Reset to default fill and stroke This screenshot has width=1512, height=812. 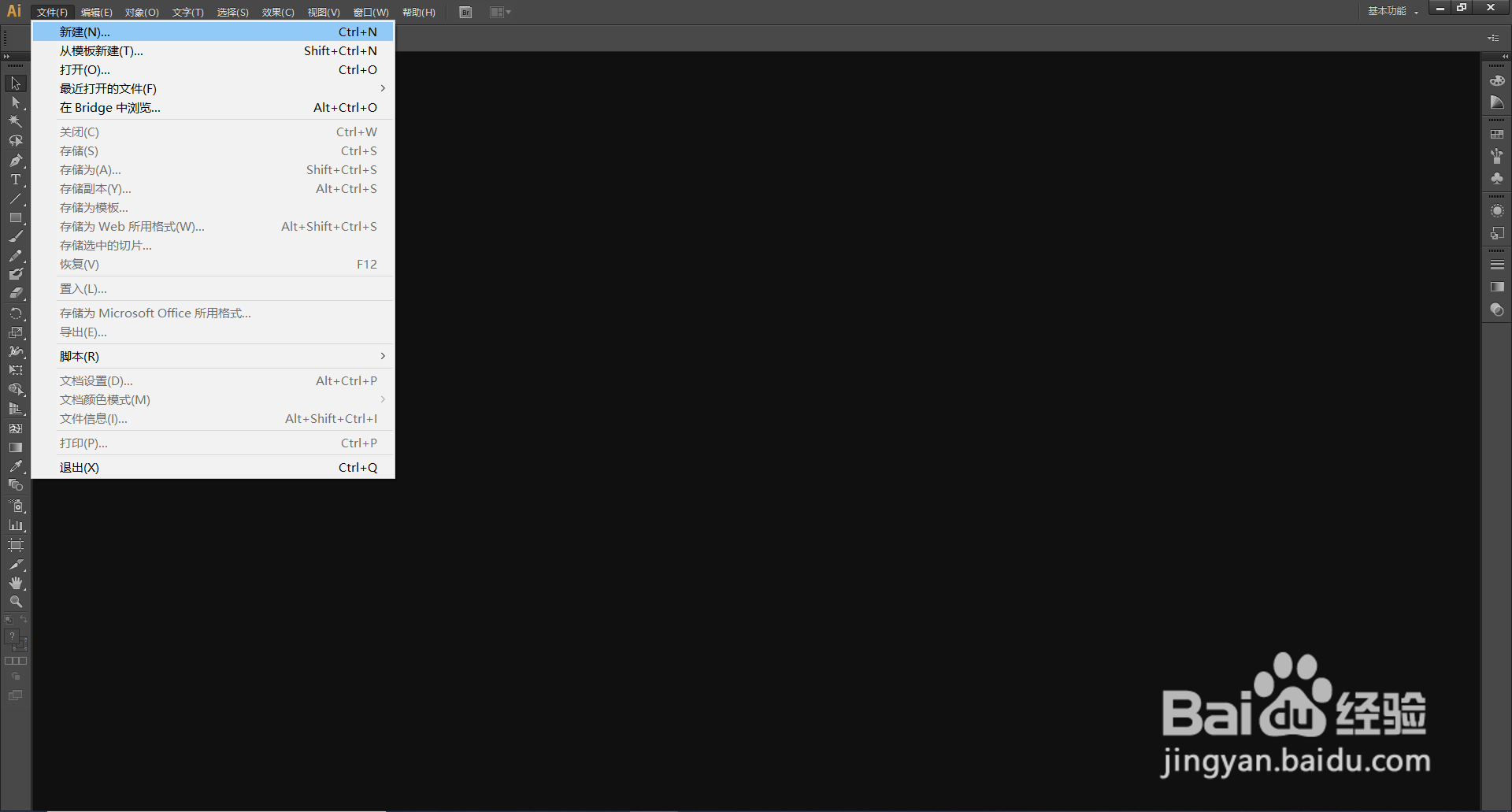(x=9, y=620)
